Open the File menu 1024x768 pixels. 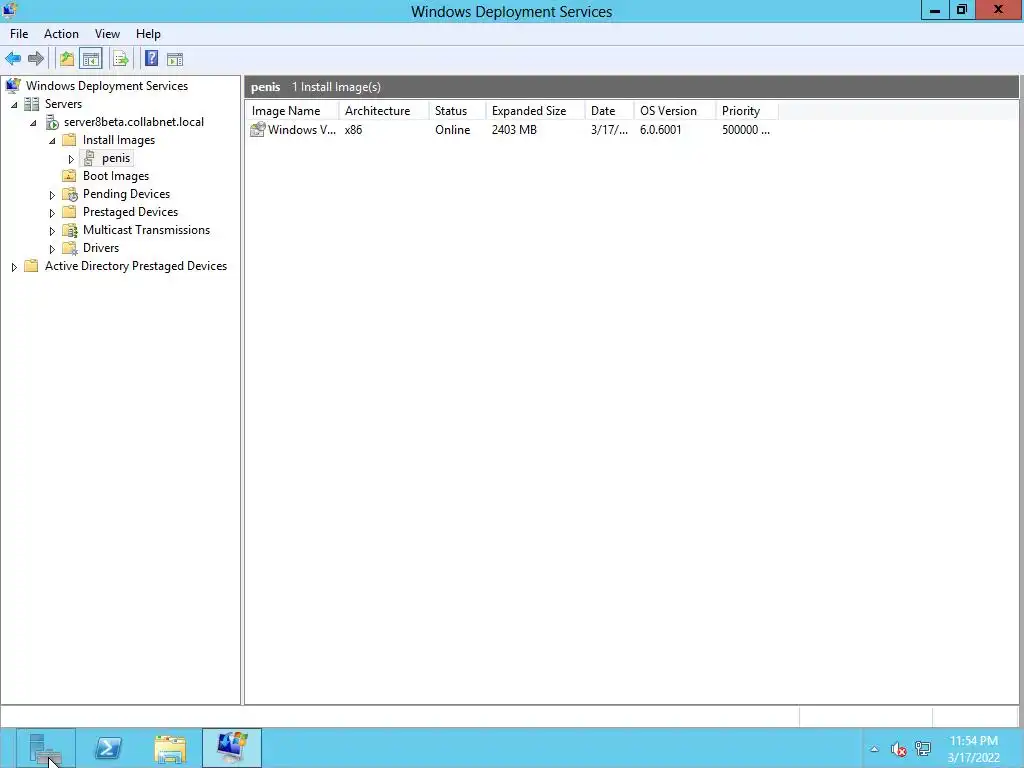19,34
